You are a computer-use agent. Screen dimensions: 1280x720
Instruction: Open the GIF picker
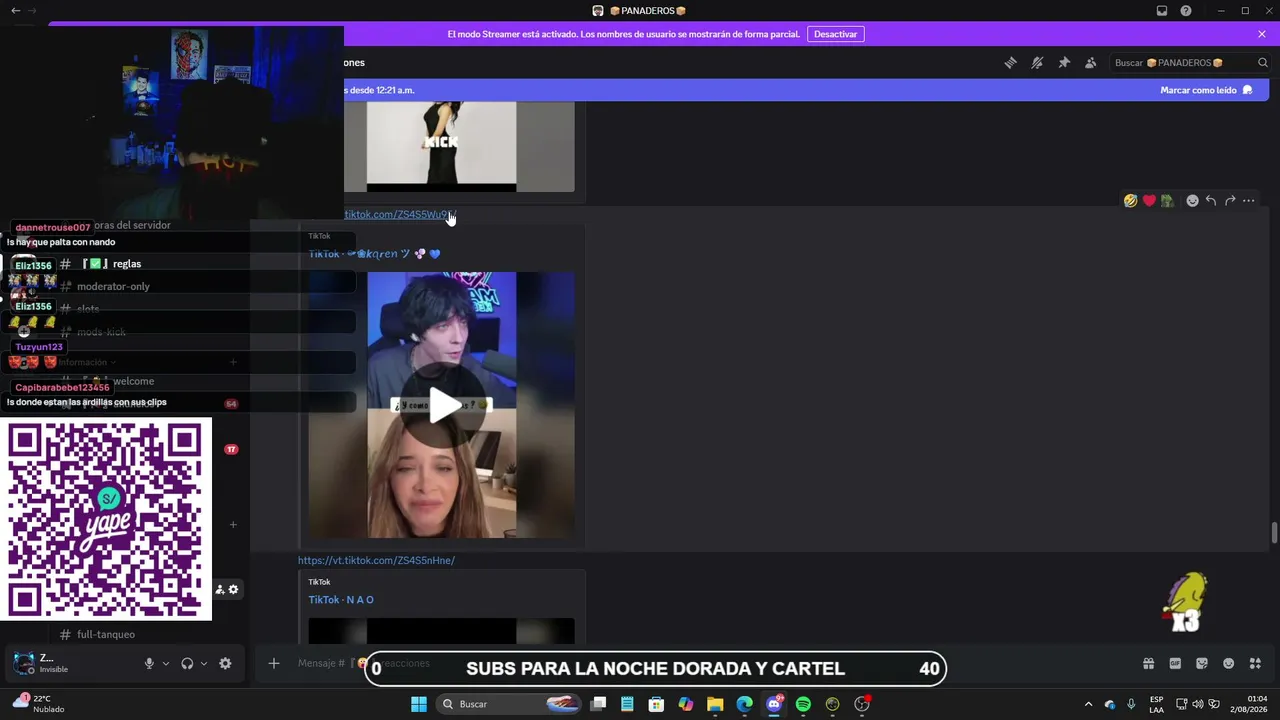point(1175,664)
